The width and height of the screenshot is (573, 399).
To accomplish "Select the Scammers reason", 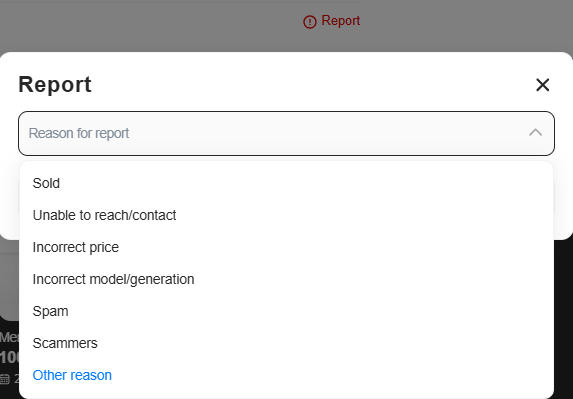I will click(286, 343).
